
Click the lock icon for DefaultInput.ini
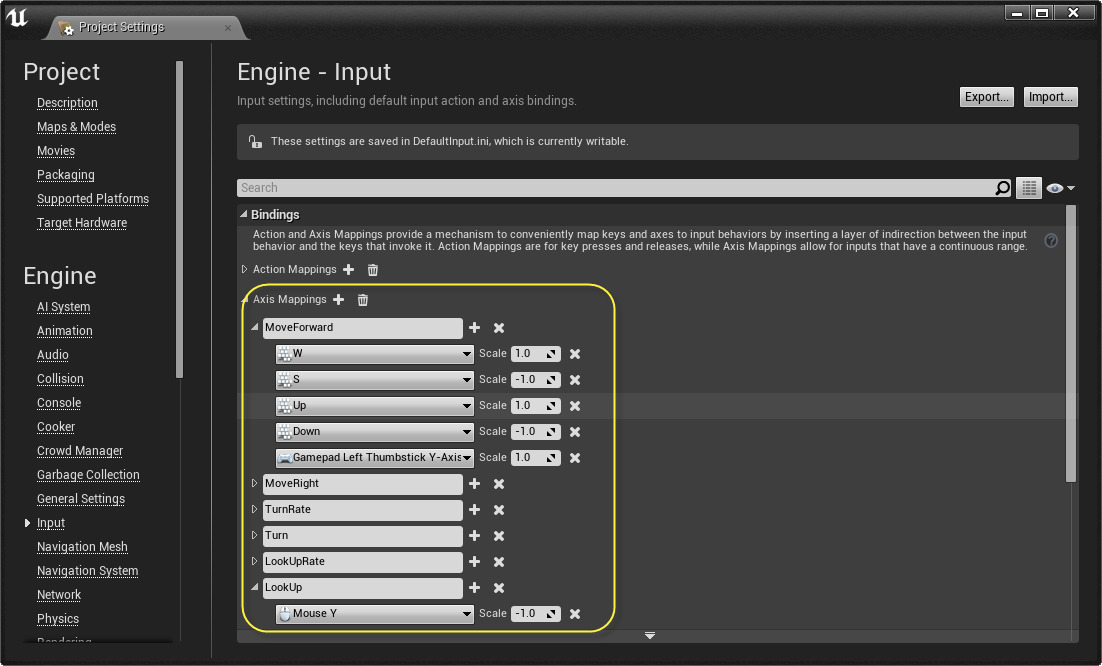point(255,142)
